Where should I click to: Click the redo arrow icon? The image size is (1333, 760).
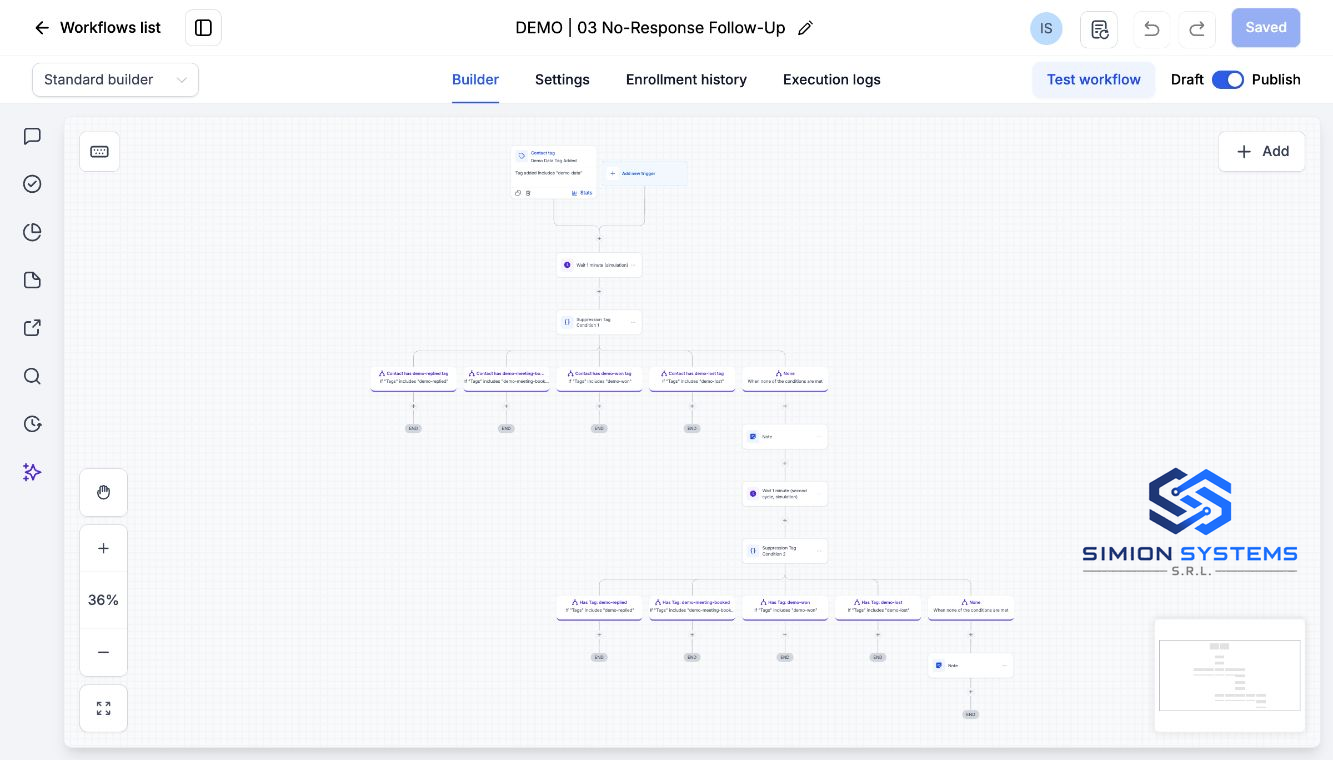click(x=1196, y=28)
